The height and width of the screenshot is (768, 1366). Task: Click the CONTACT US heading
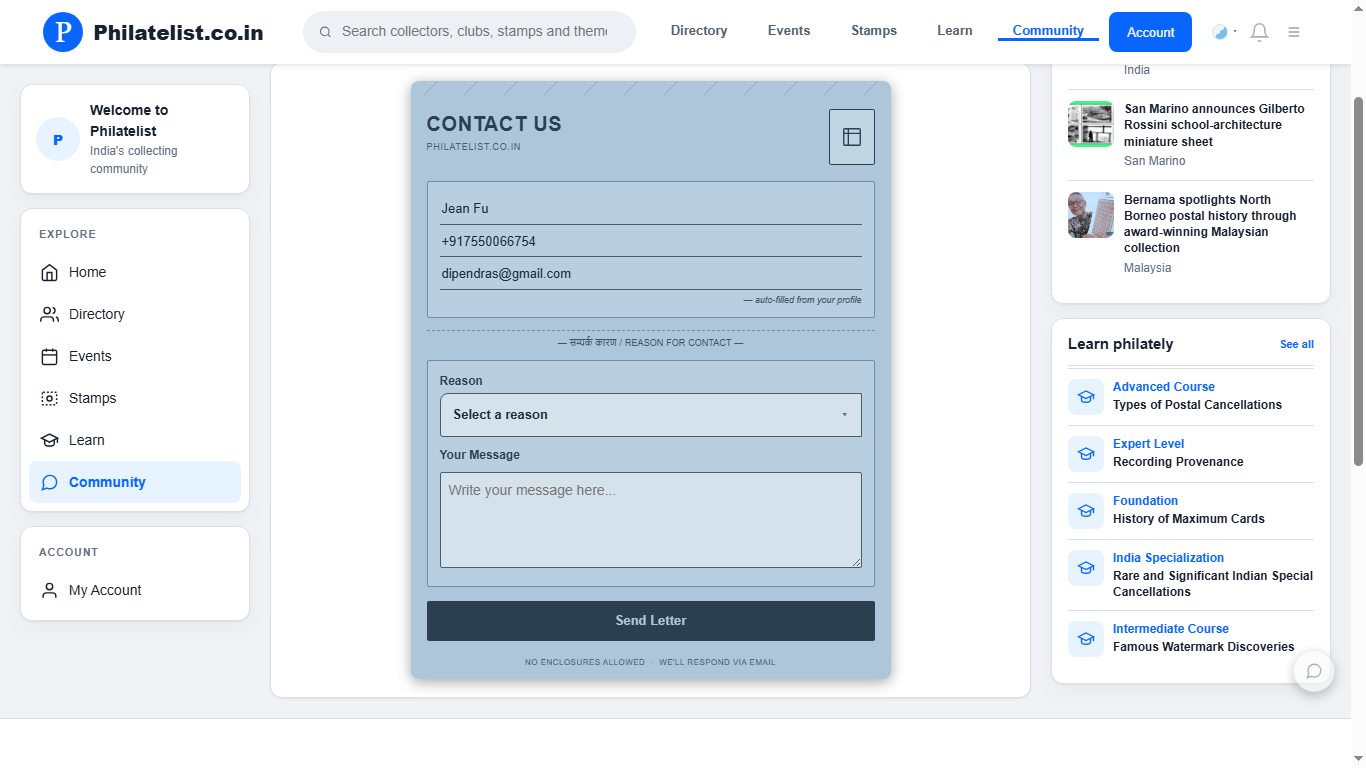point(494,124)
